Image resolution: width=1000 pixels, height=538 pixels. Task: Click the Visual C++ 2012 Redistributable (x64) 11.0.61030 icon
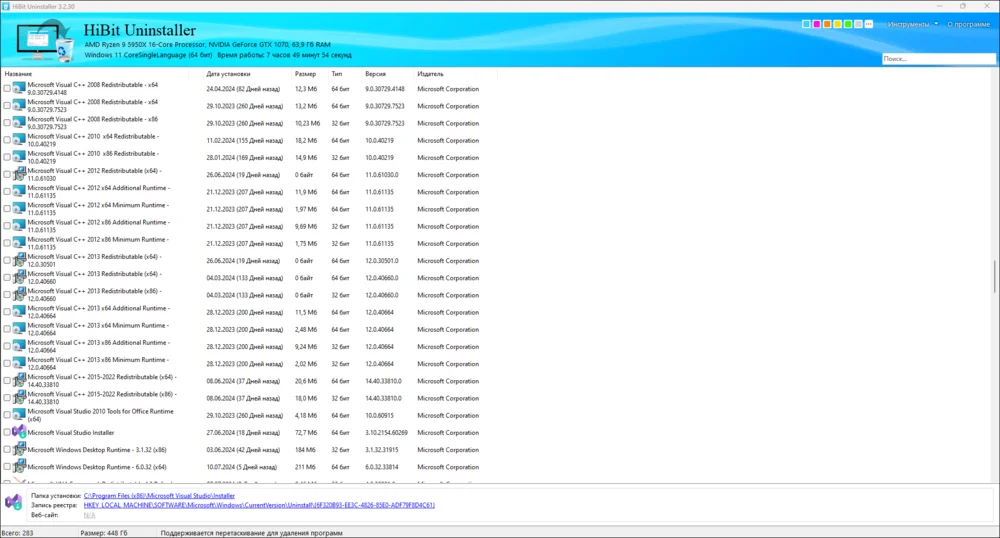click(19, 174)
